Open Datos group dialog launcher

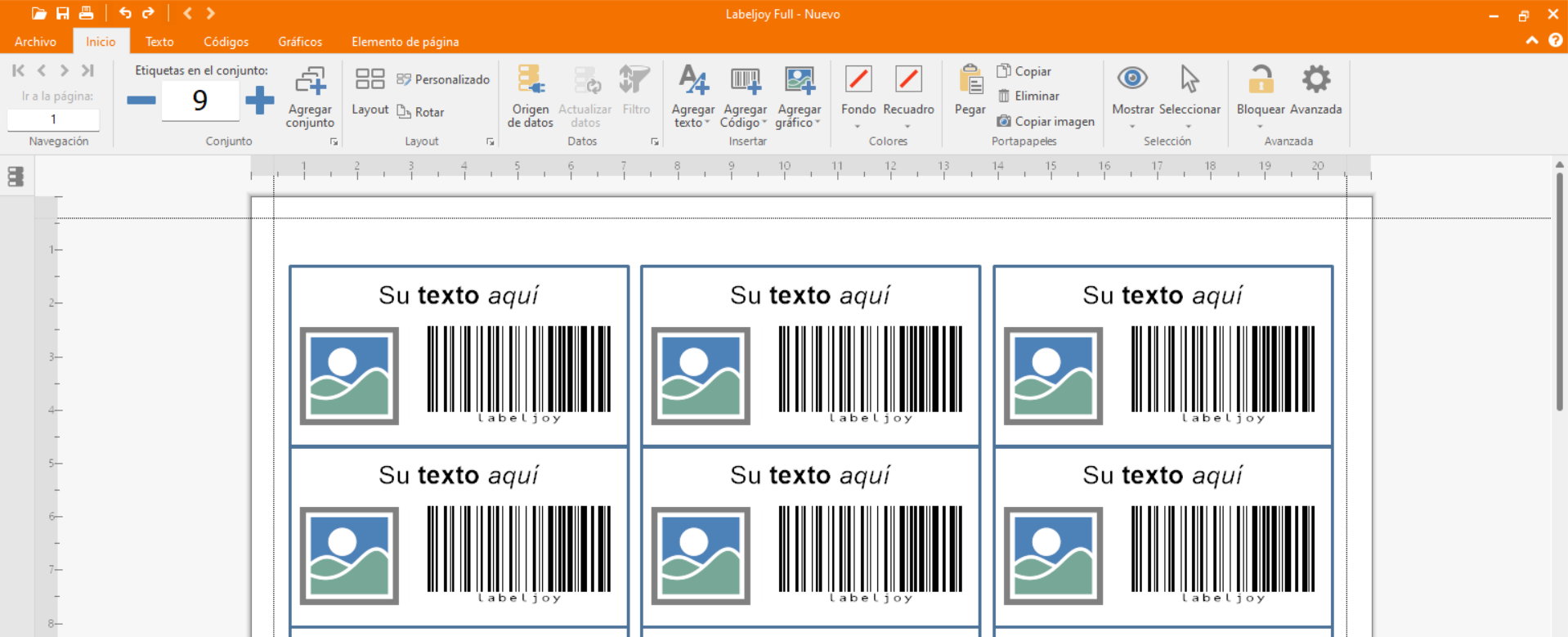[x=655, y=142]
